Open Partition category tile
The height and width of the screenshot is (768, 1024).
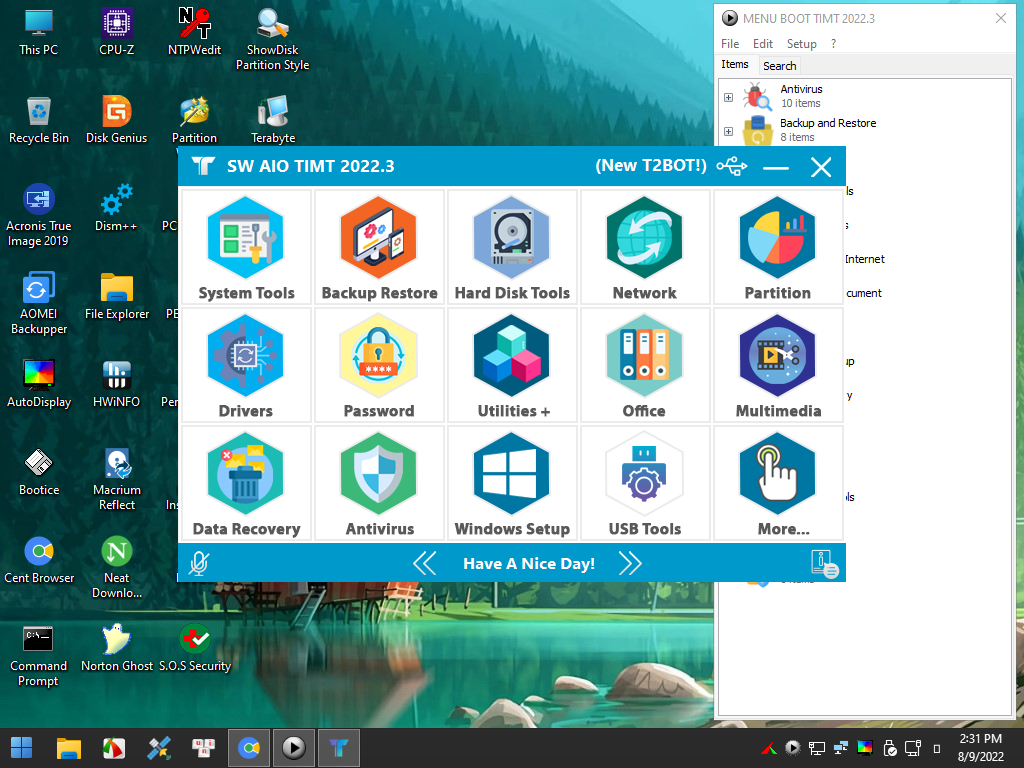778,247
